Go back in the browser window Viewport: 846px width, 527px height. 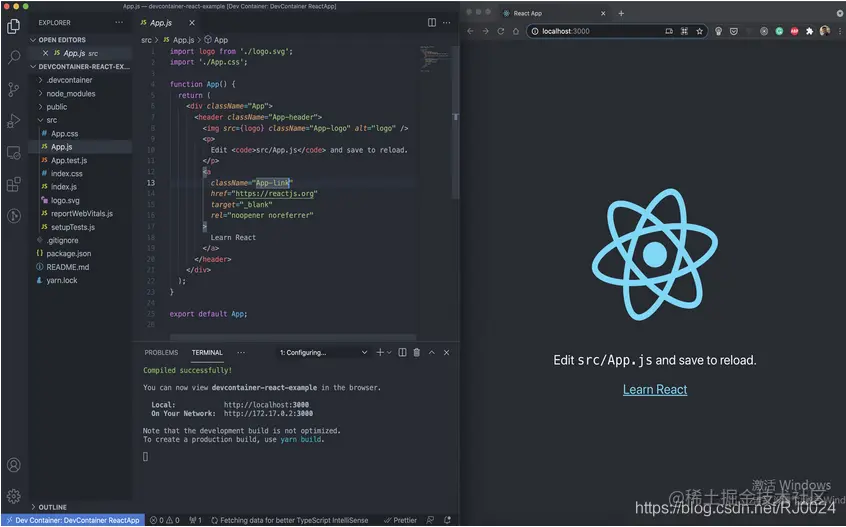[470, 31]
